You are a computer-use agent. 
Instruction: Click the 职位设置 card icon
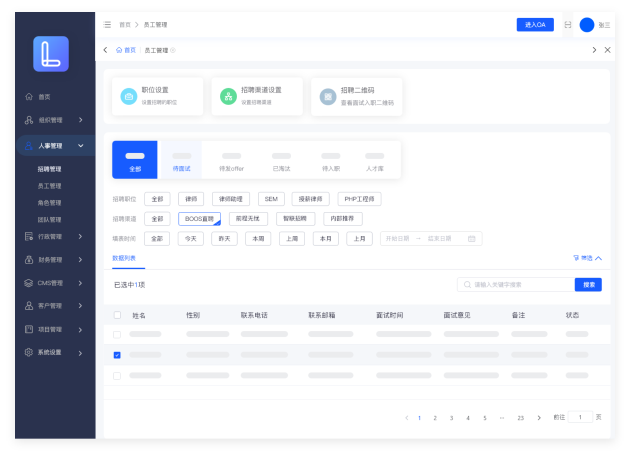129,96
